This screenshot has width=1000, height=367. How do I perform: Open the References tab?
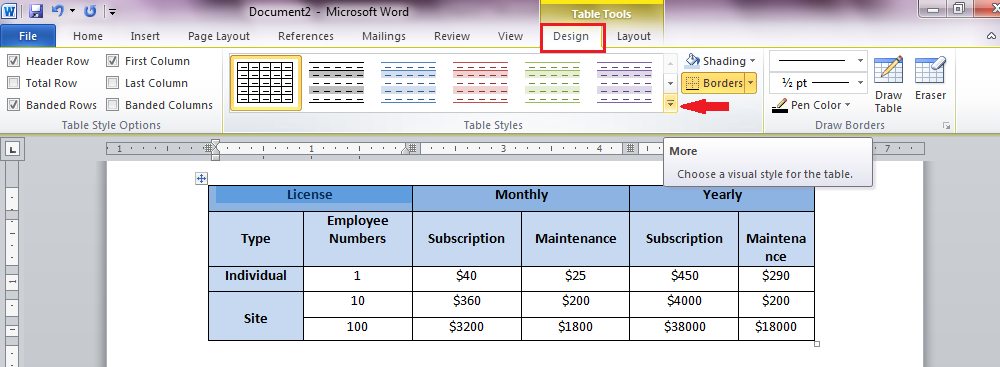coord(305,36)
